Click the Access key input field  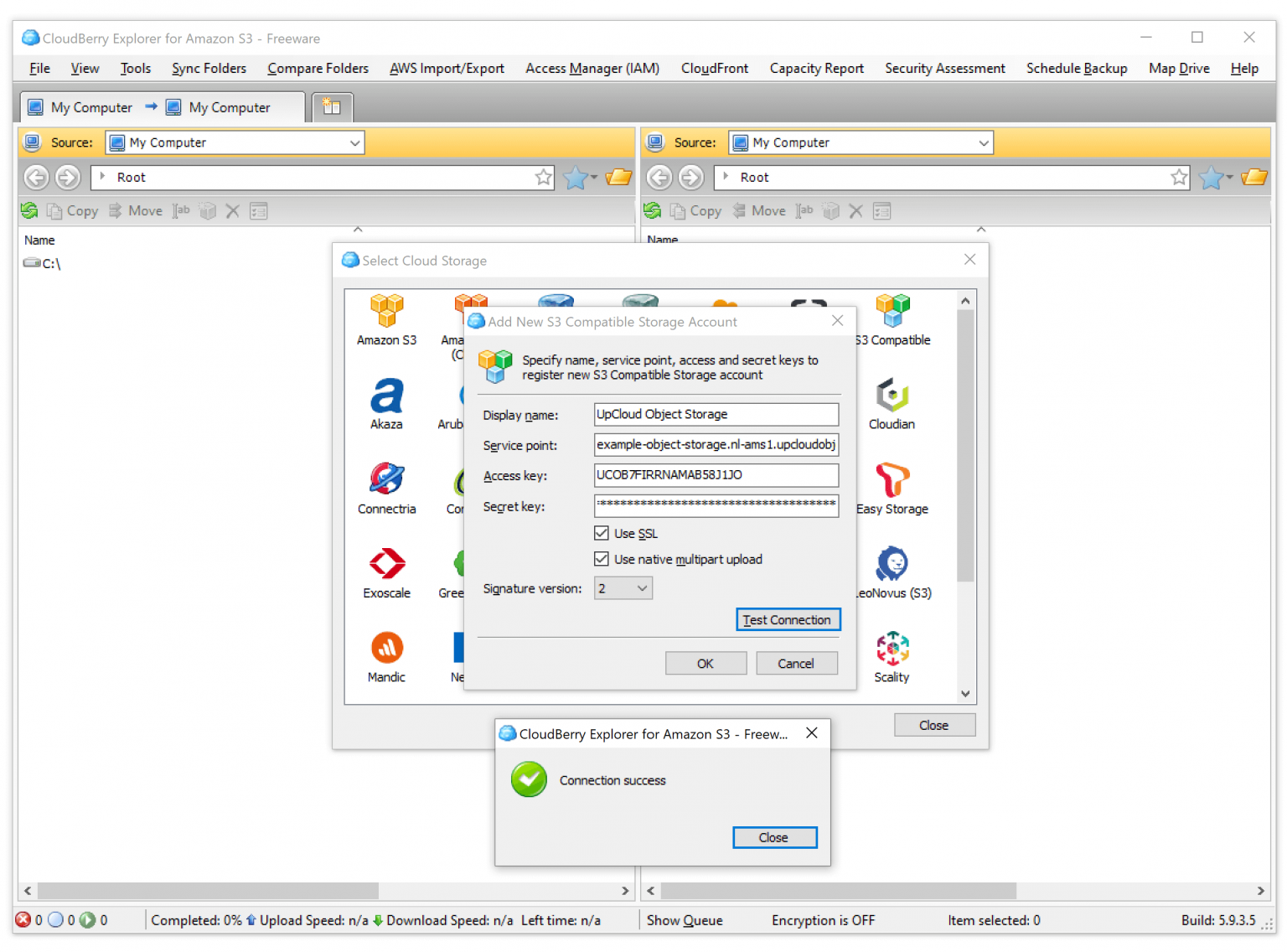click(x=716, y=474)
